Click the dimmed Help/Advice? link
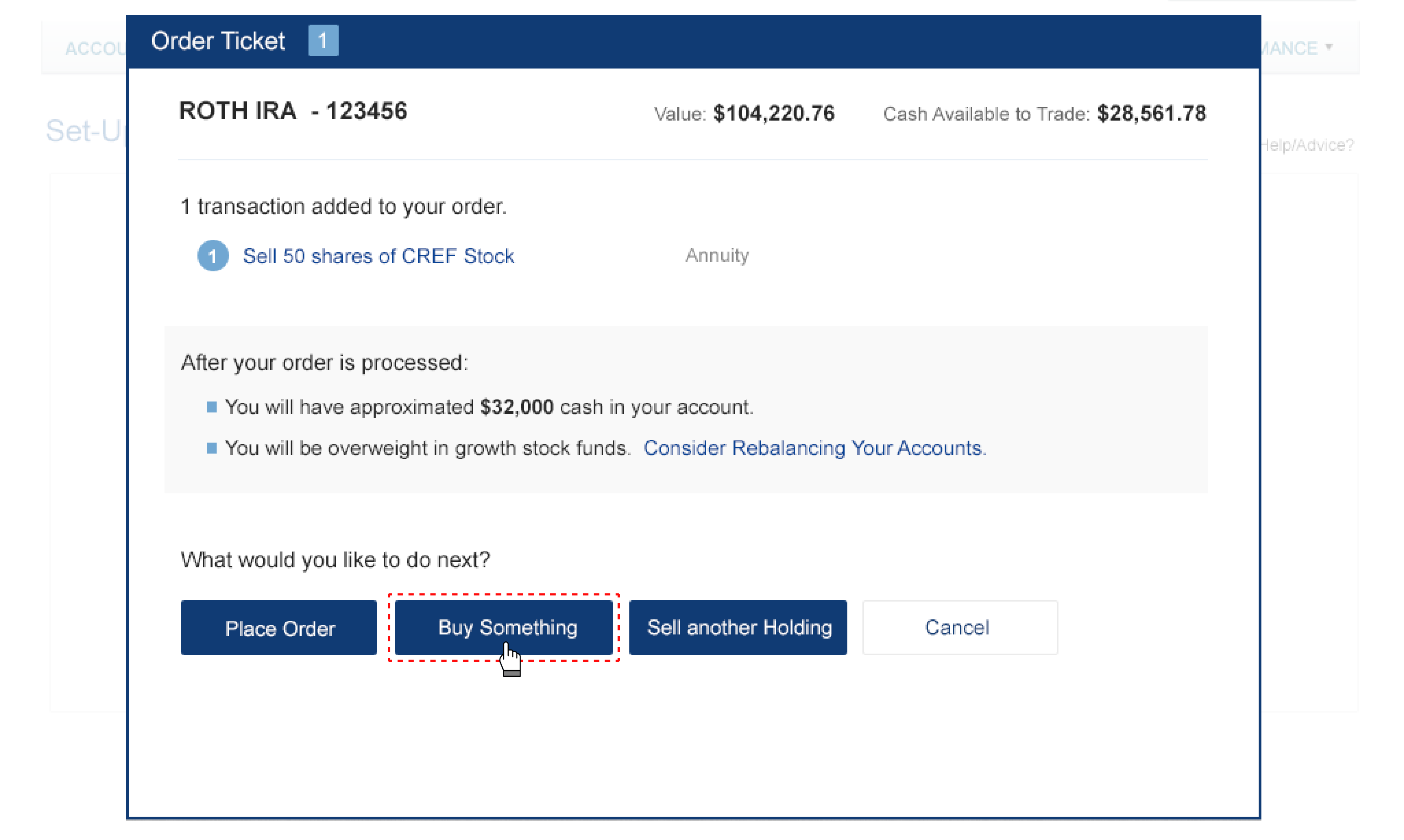 [1308, 145]
